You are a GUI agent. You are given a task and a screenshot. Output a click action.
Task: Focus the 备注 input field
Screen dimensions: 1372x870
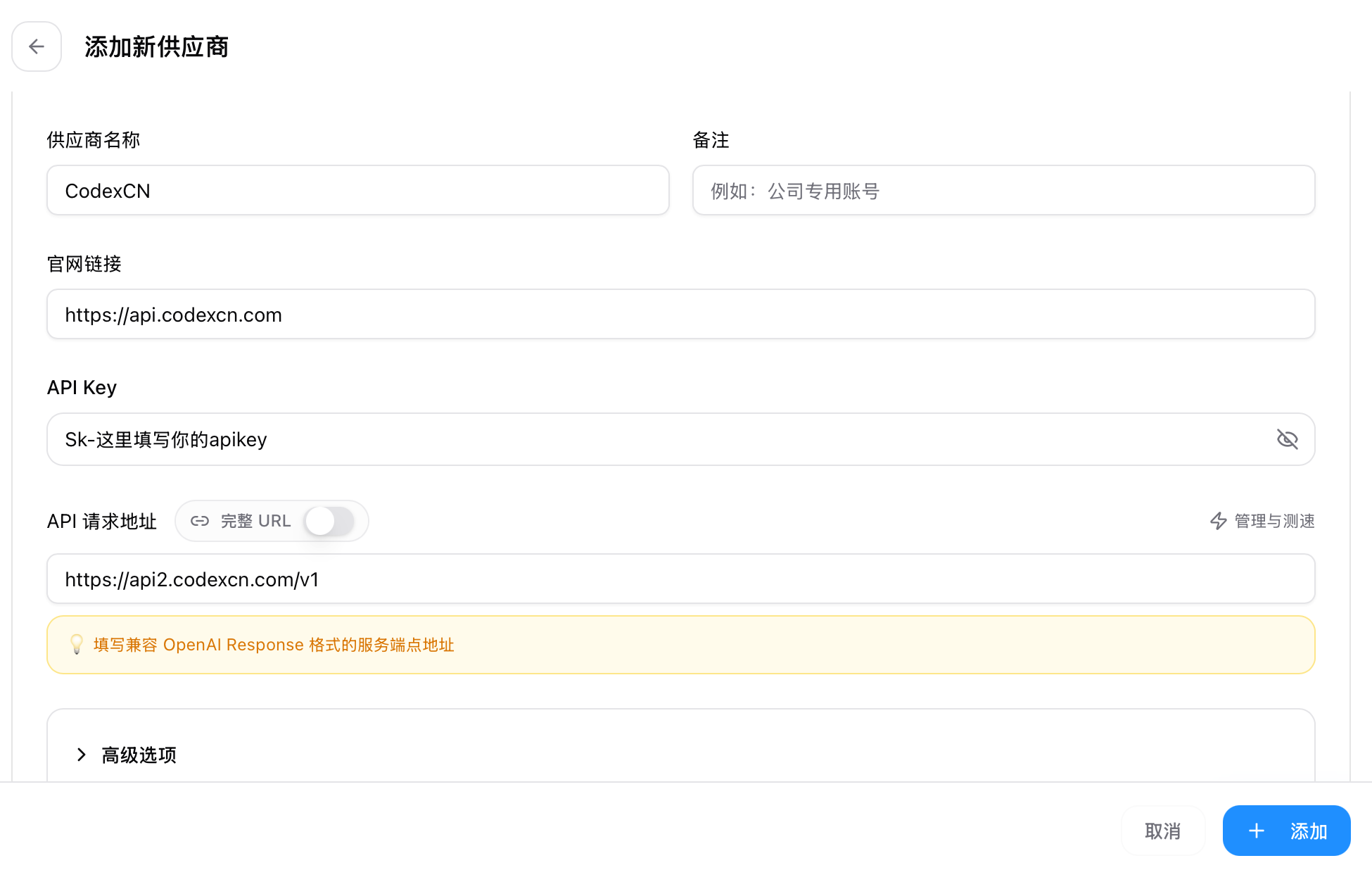(1003, 190)
